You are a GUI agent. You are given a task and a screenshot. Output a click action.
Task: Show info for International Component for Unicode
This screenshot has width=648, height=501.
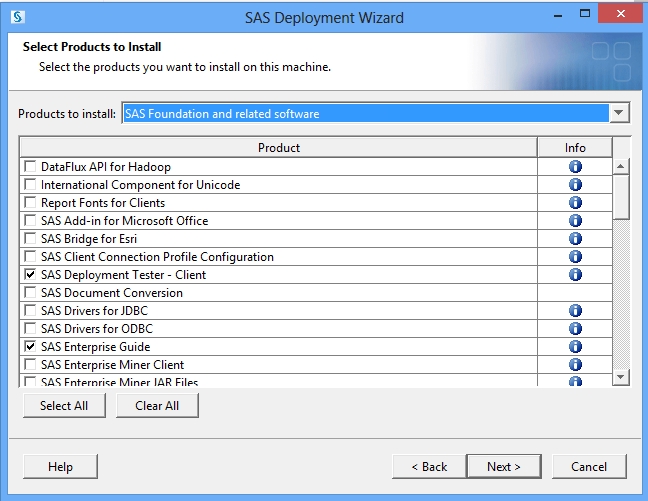point(575,184)
